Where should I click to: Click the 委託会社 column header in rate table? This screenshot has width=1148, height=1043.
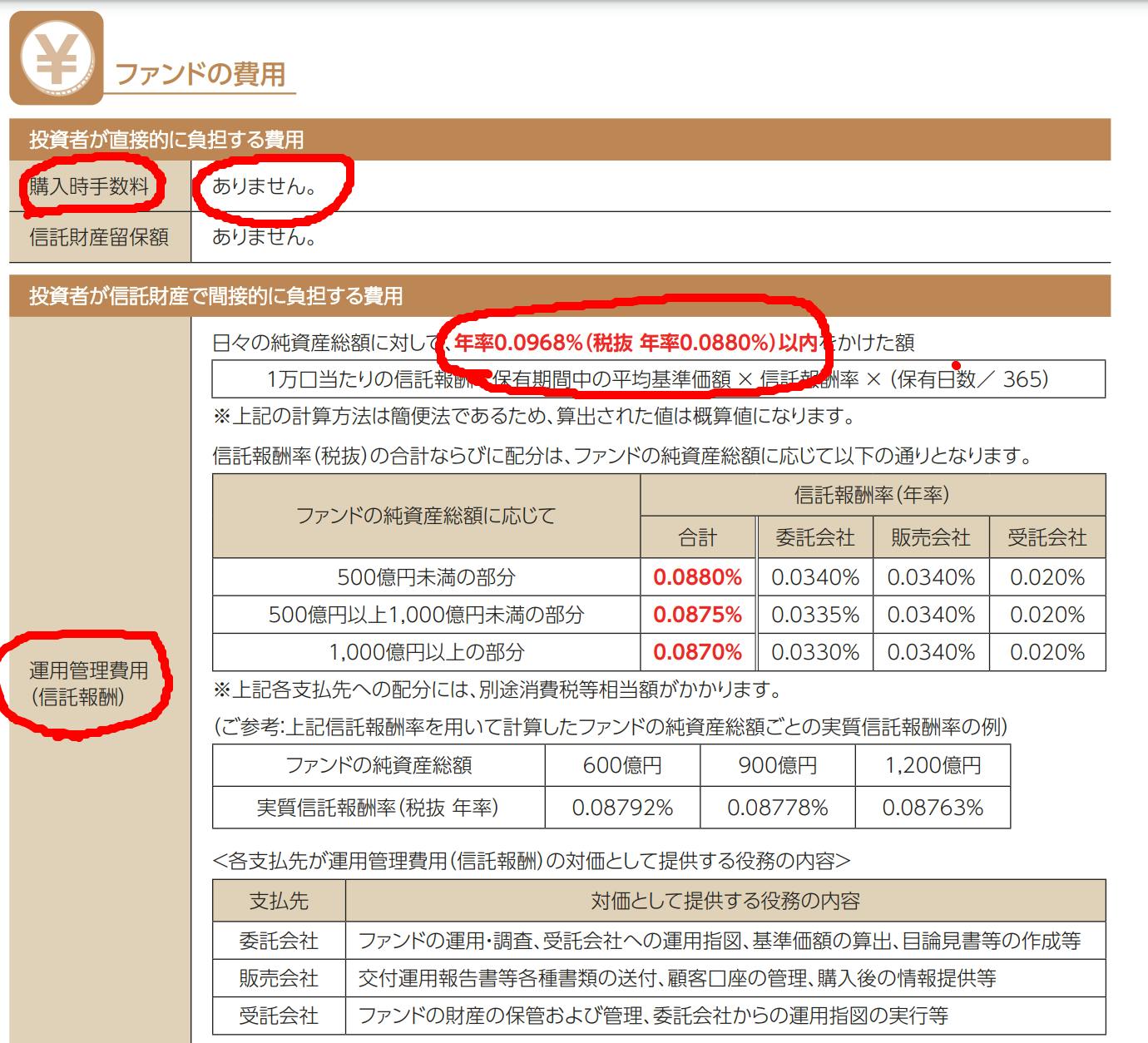815,537
